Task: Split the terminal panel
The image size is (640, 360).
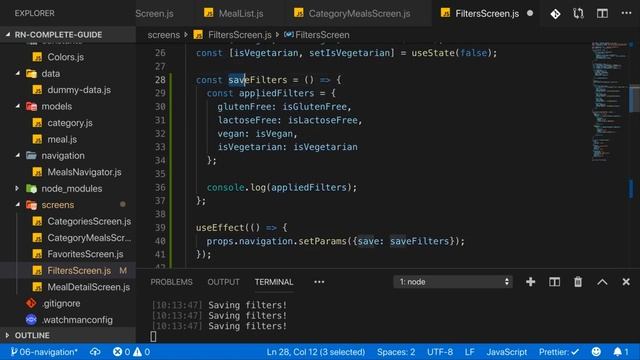Action: coord(554,282)
